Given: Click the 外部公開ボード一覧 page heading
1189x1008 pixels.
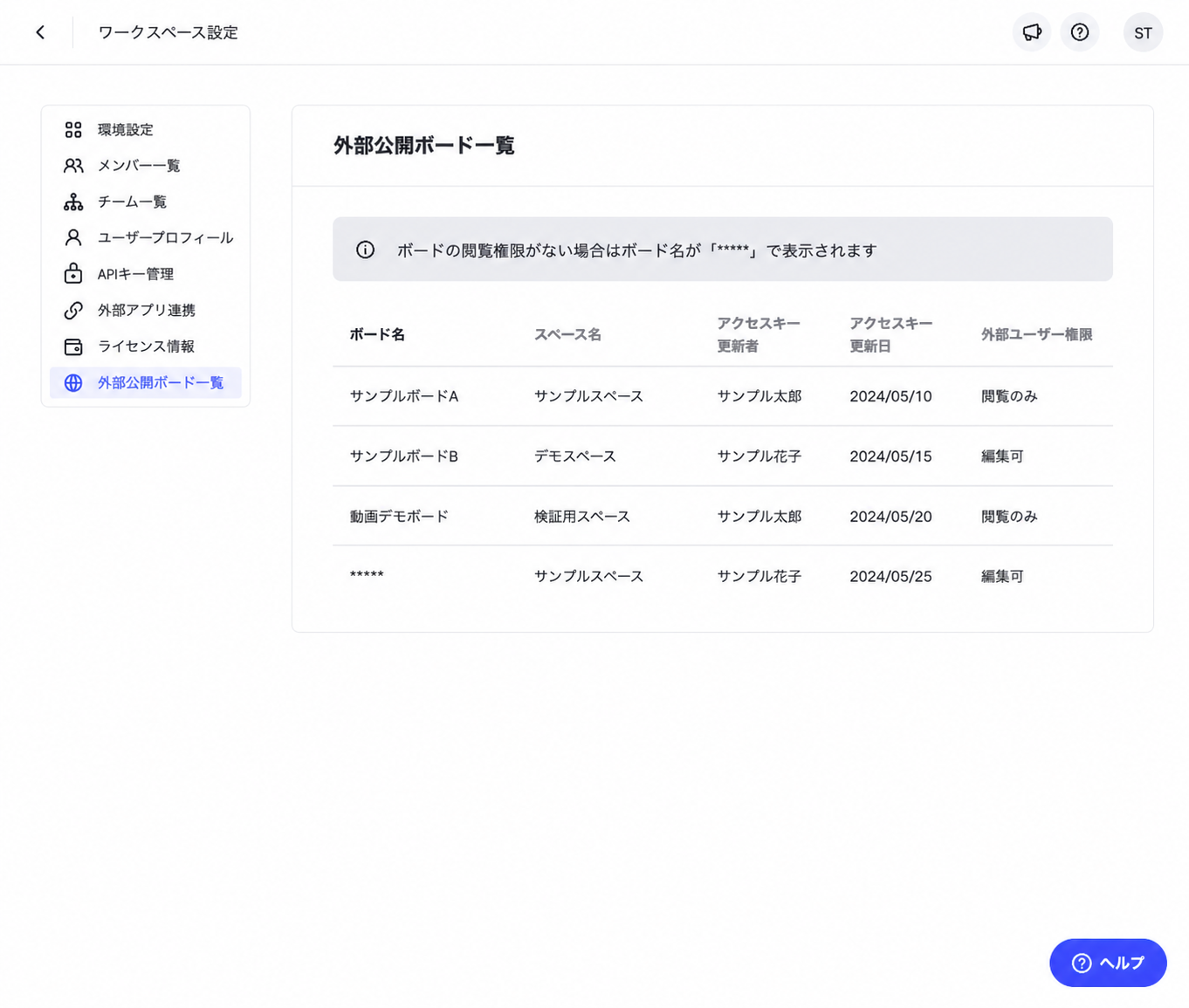Looking at the screenshot, I should tap(424, 146).
